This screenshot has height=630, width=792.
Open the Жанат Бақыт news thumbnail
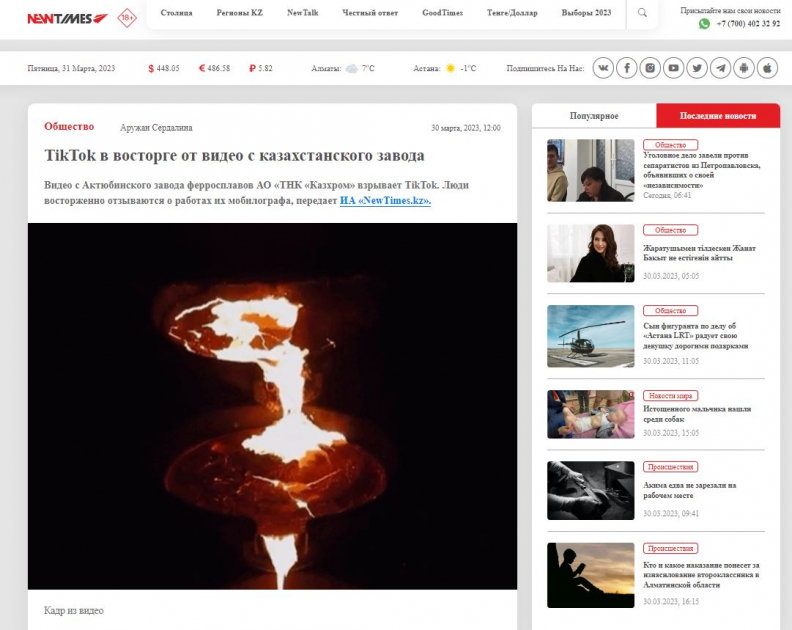coord(590,253)
